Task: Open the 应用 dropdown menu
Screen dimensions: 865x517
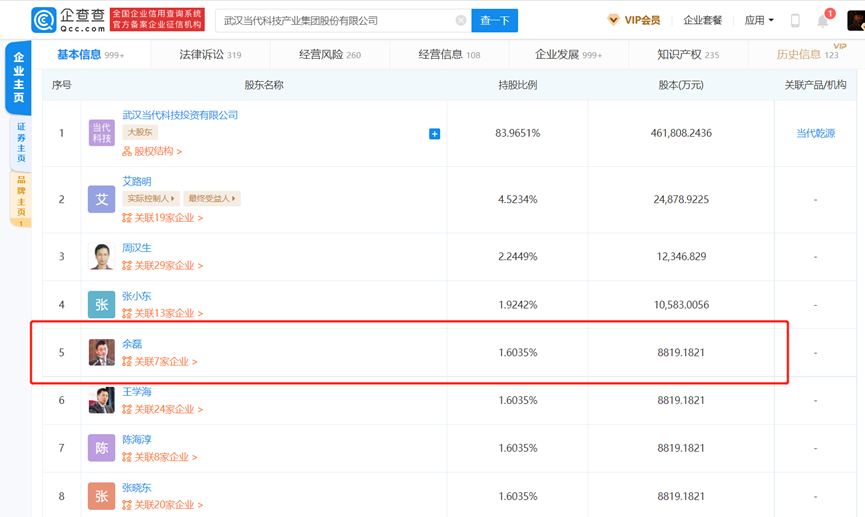Action: click(x=759, y=20)
